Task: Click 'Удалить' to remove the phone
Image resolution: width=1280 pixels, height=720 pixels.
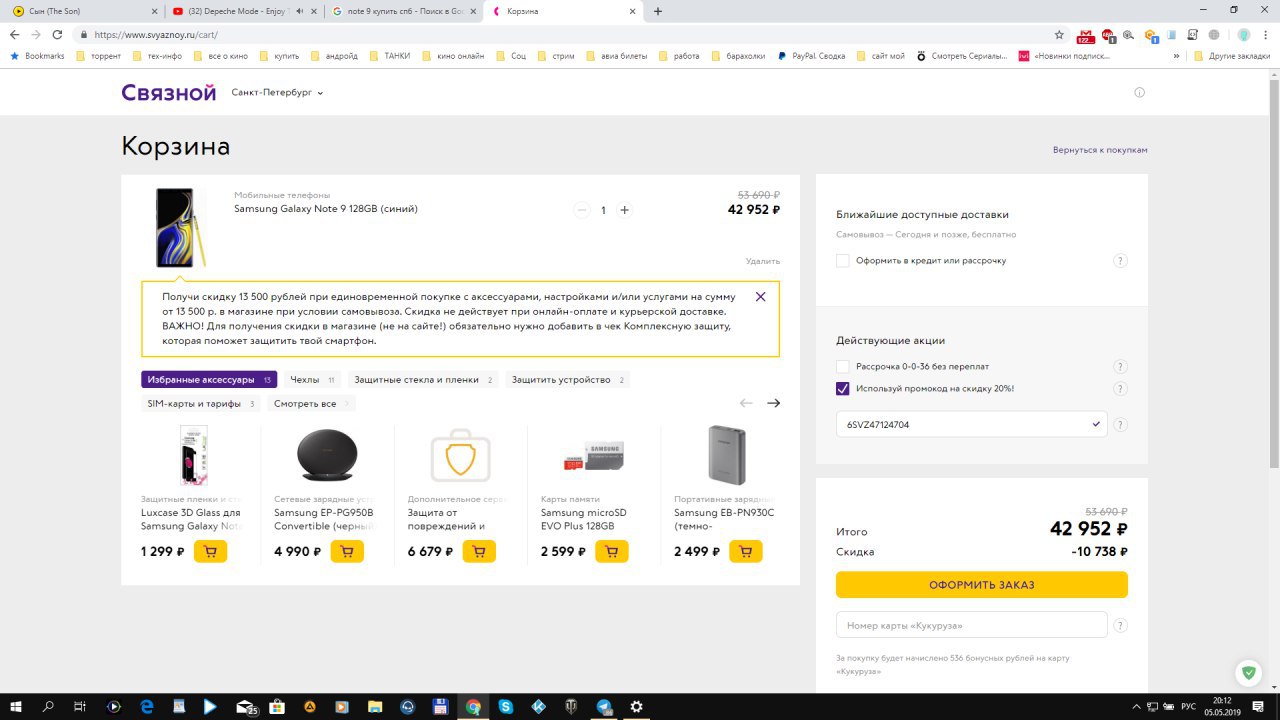Action: (763, 261)
